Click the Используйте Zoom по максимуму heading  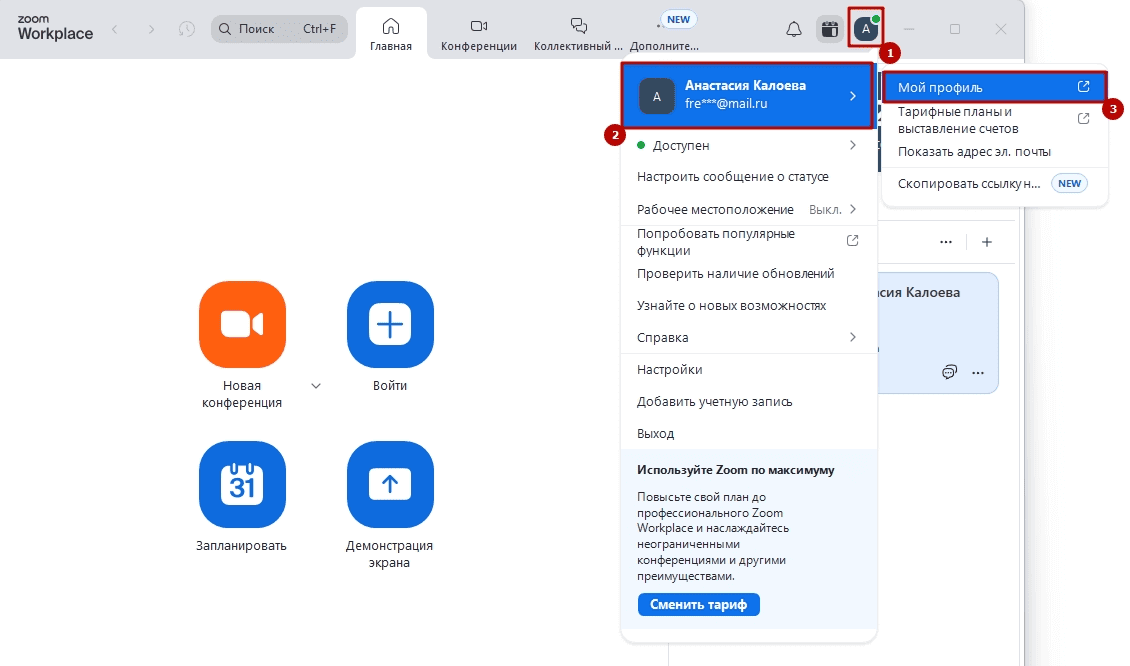pos(735,470)
